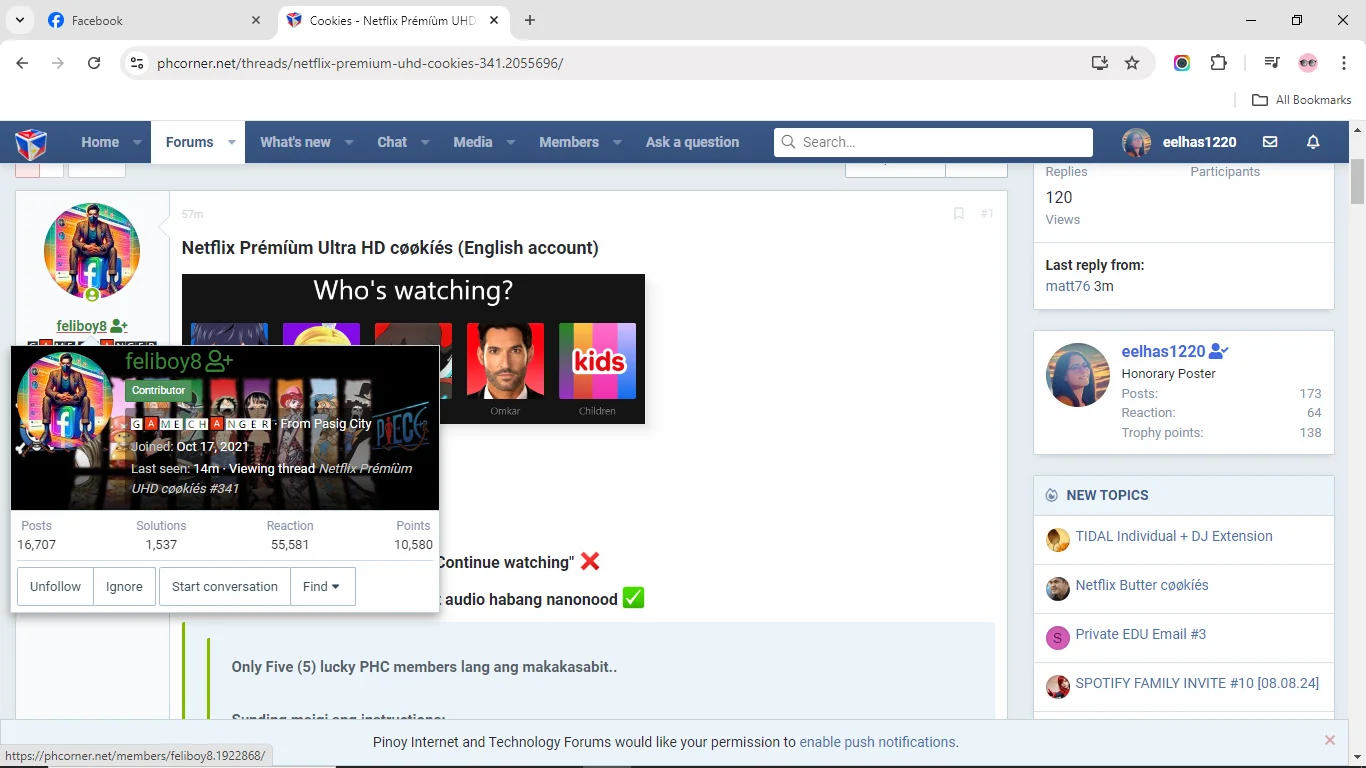
Task: Reload the page
Action: coord(94,63)
